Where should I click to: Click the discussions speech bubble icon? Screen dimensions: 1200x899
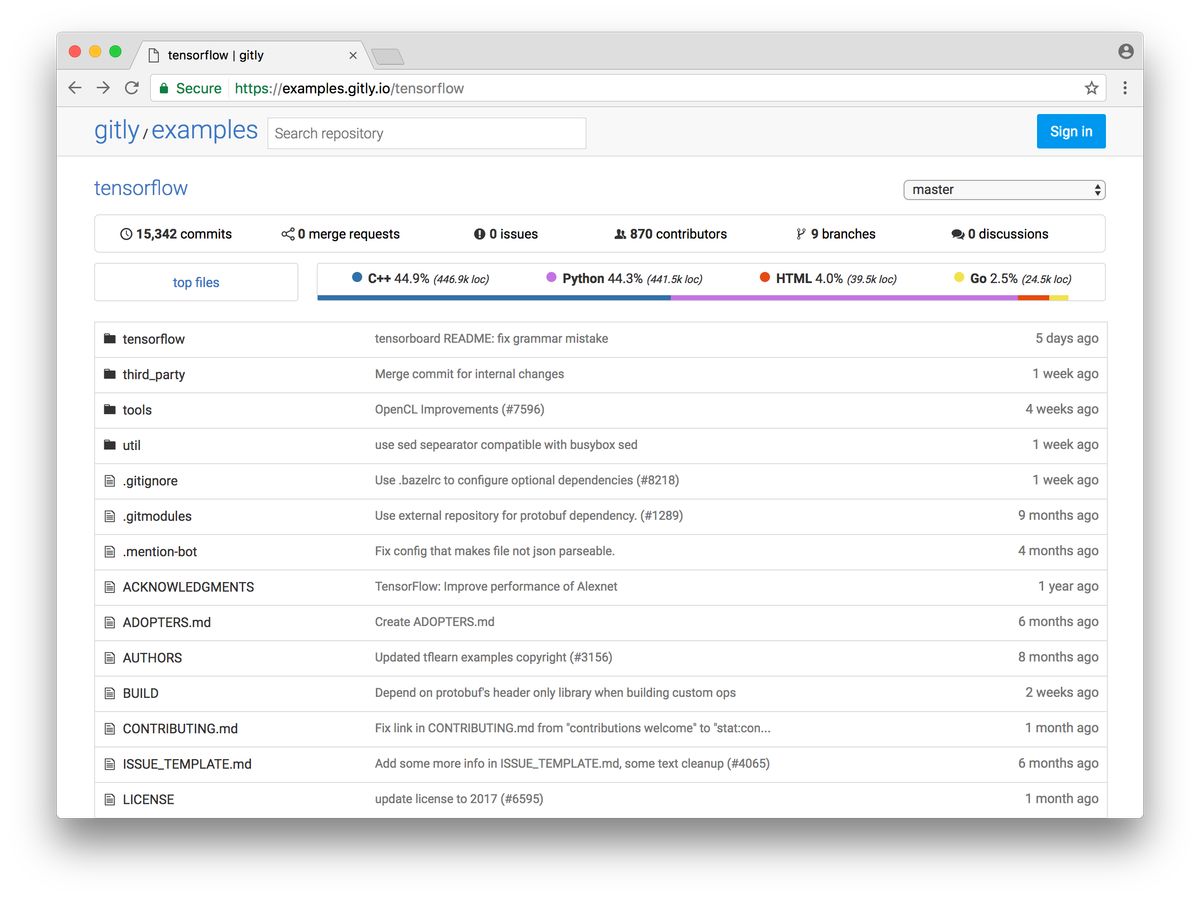pos(957,233)
